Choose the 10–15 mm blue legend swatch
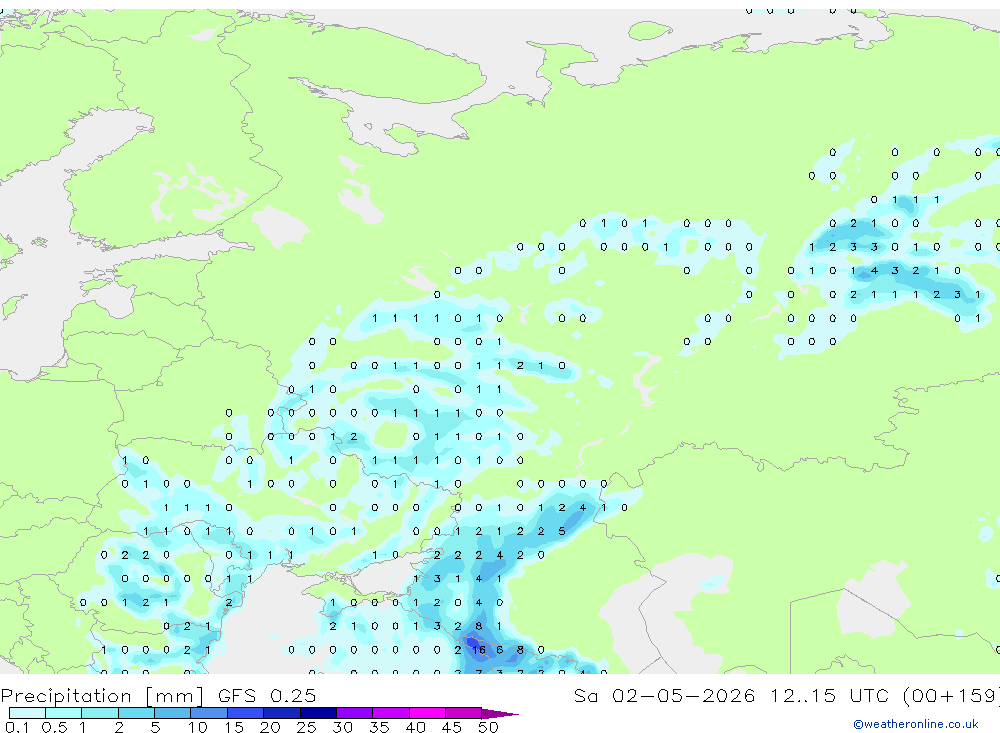 click(209, 713)
